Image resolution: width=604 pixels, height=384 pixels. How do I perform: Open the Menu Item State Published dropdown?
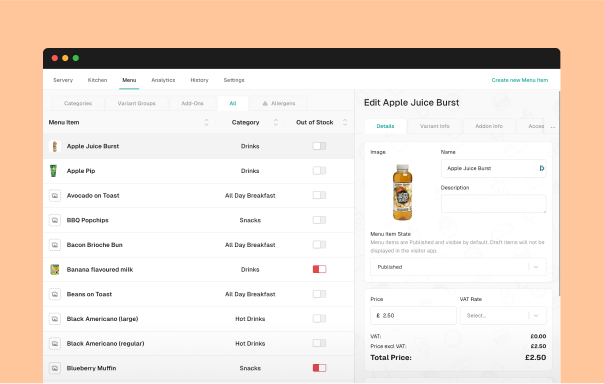click(x=458, y=267)
